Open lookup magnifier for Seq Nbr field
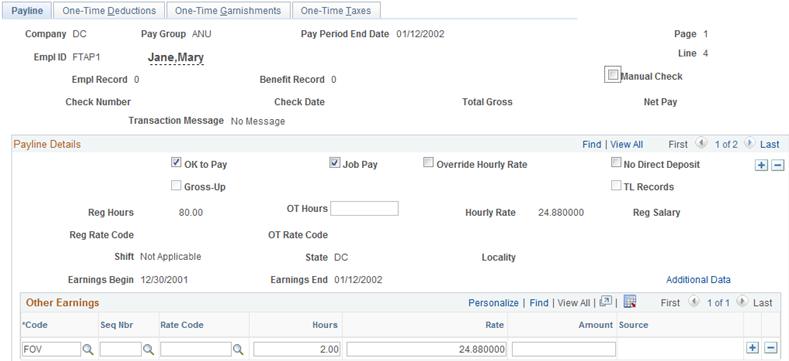Viewport: 789px width, 361px height. tap(149, 349)
